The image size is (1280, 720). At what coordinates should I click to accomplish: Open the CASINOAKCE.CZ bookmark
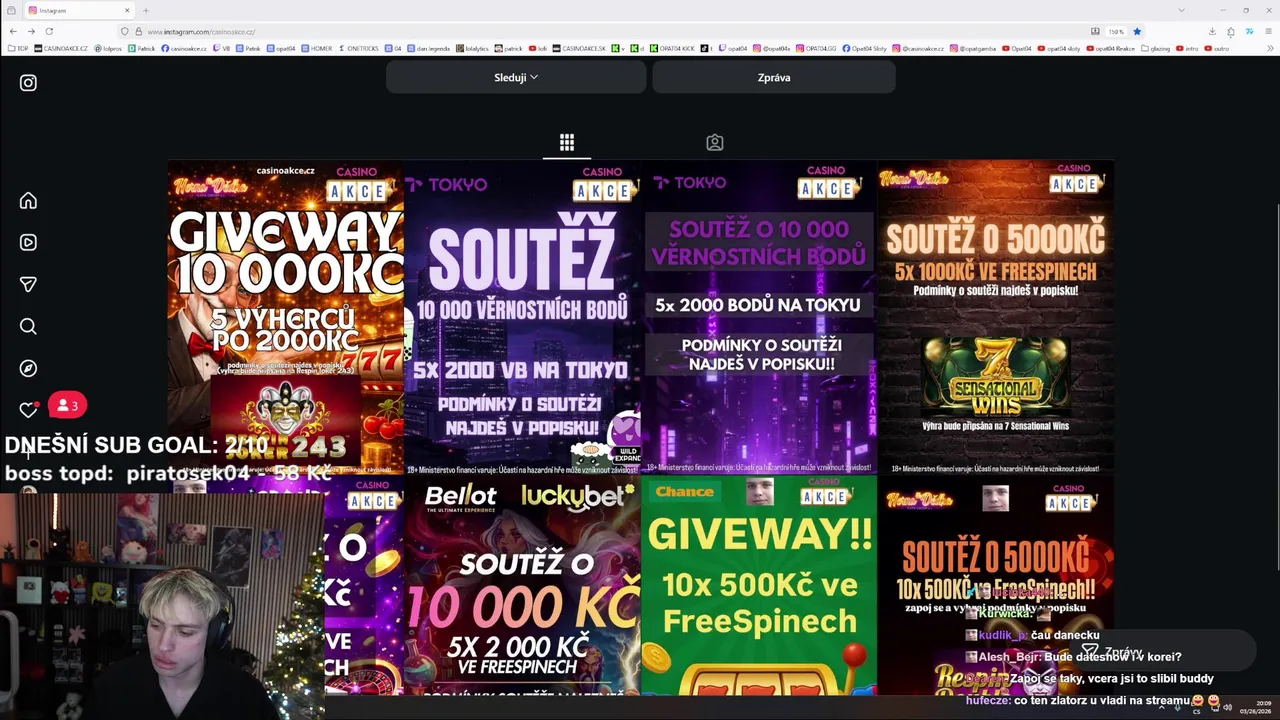pyautogui.click(x=61, y=48)
